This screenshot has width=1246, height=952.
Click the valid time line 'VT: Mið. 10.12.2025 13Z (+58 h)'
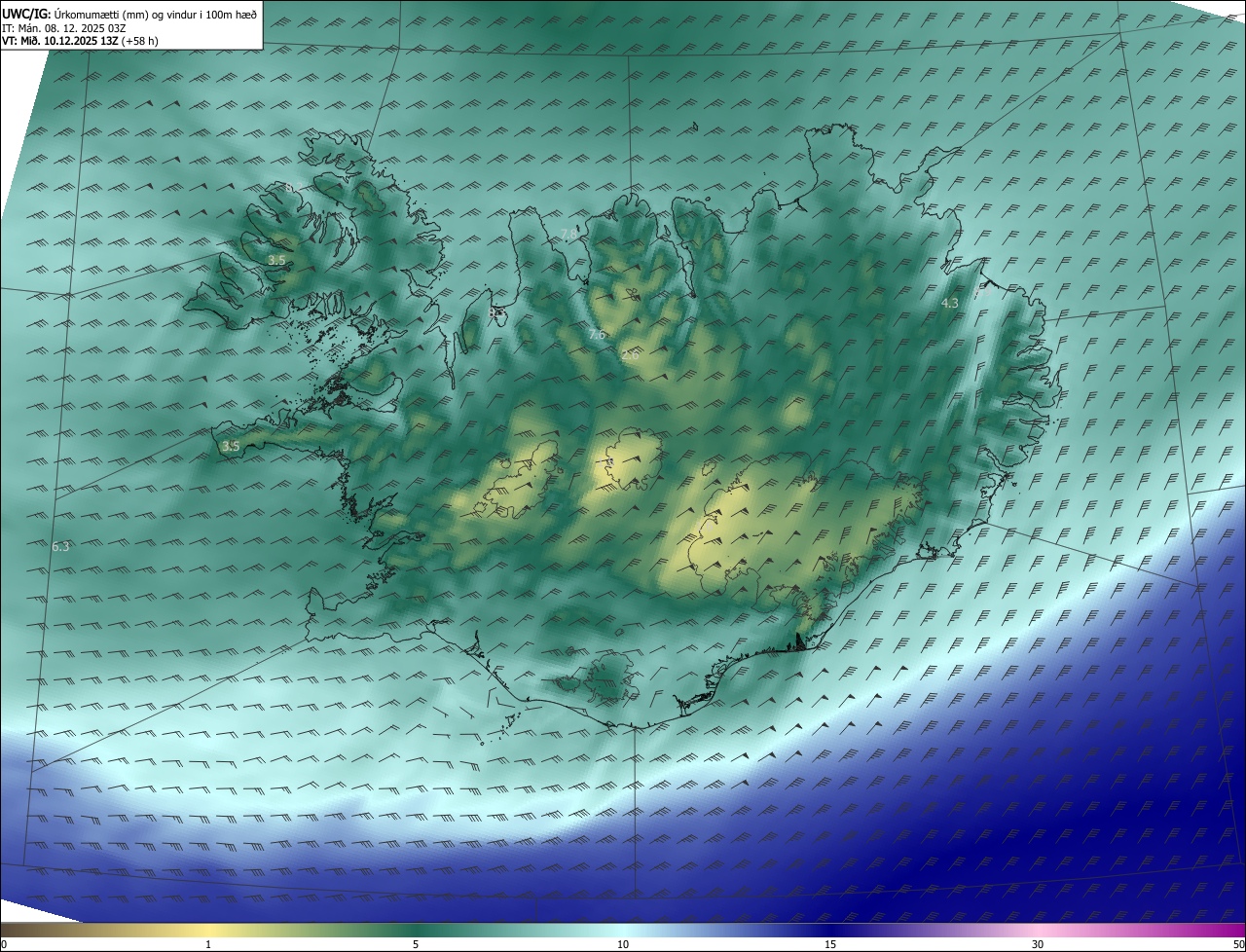pos(80,41)
